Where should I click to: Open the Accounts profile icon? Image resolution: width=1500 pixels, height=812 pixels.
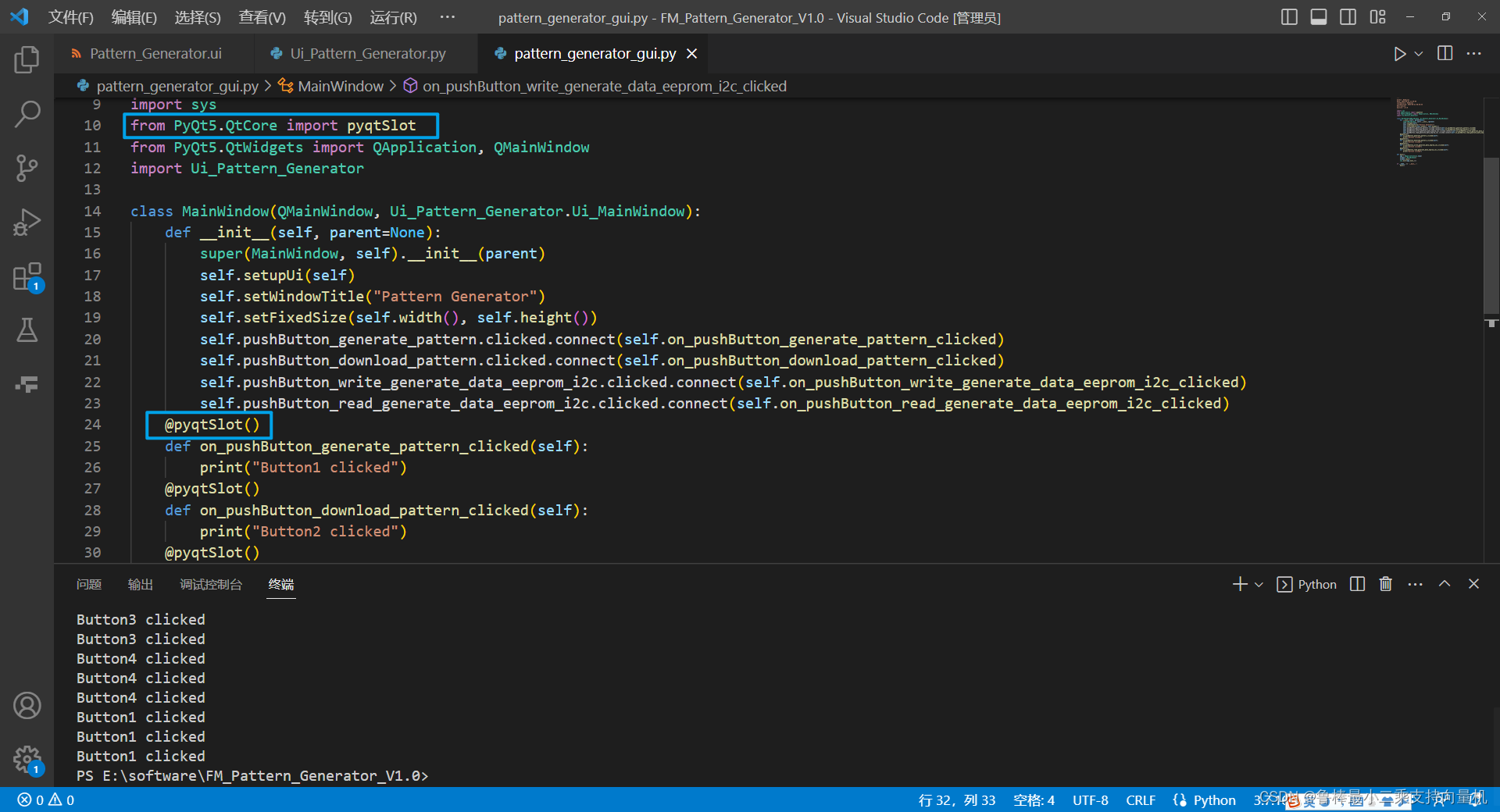click(x=27, y=706)
